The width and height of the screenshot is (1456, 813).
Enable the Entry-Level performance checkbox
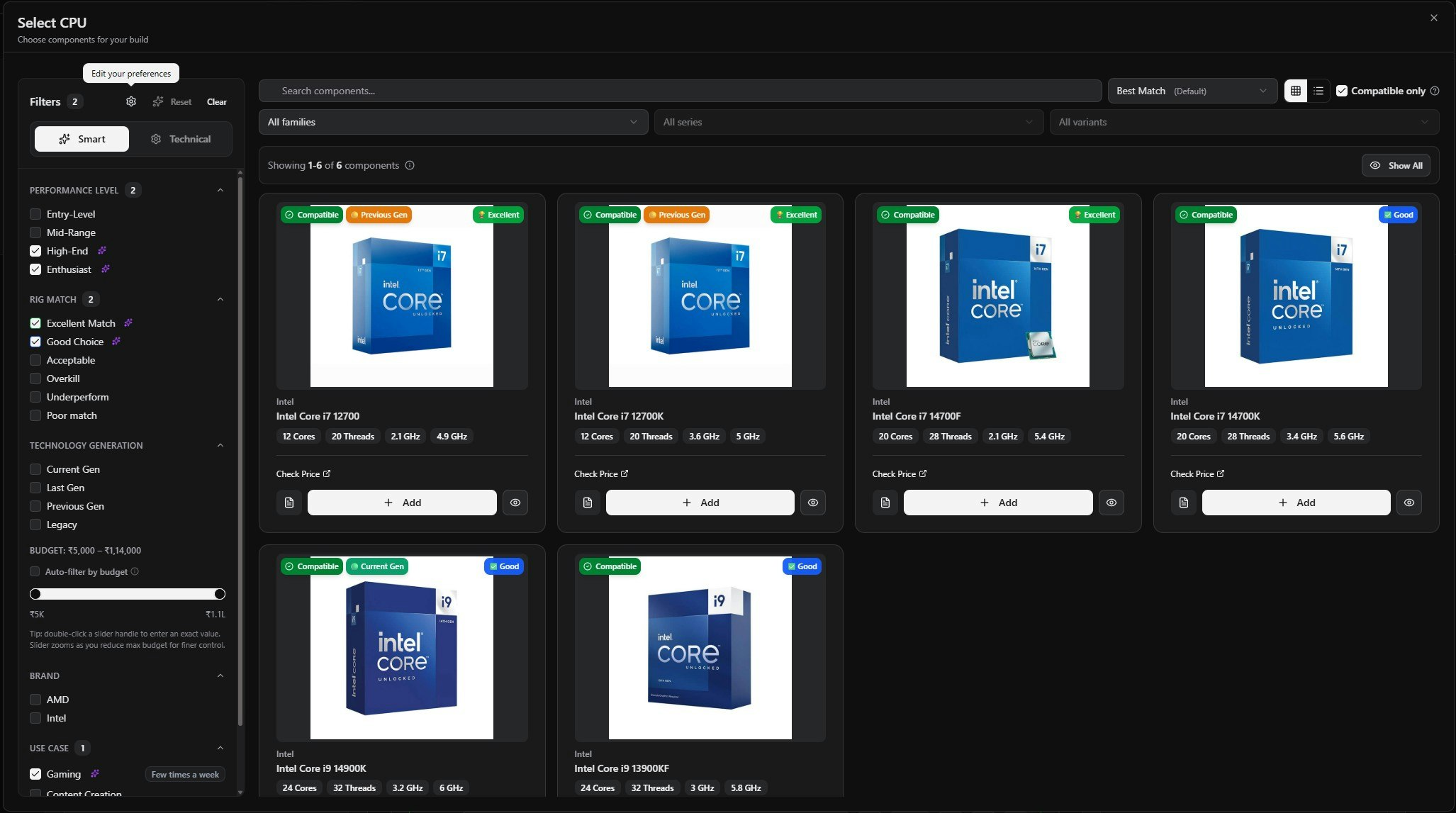coord(35,214)
